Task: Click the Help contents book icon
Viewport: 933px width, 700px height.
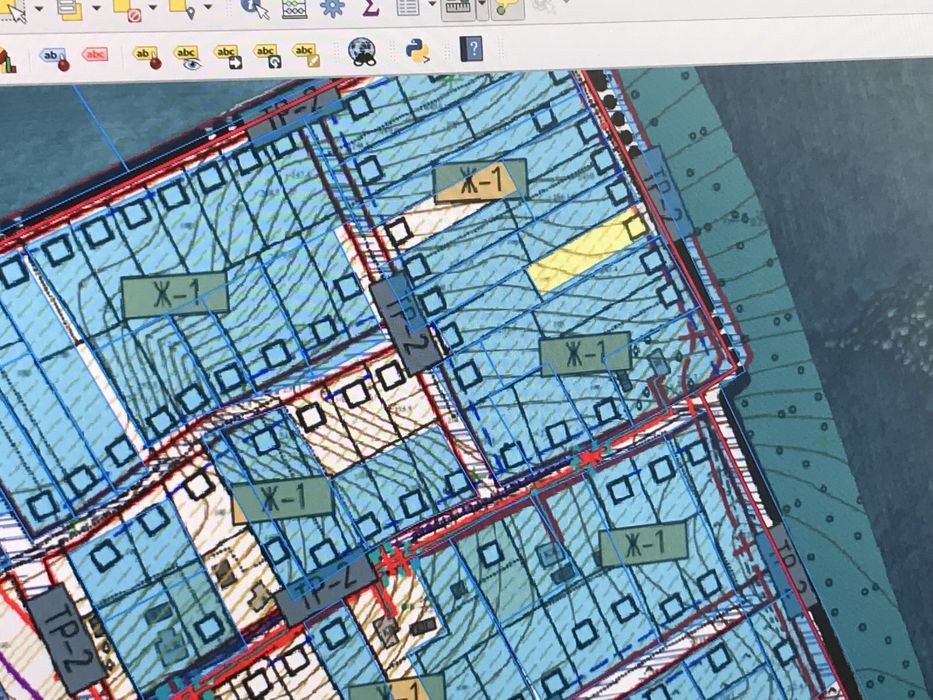Action: tap(472, 49)
